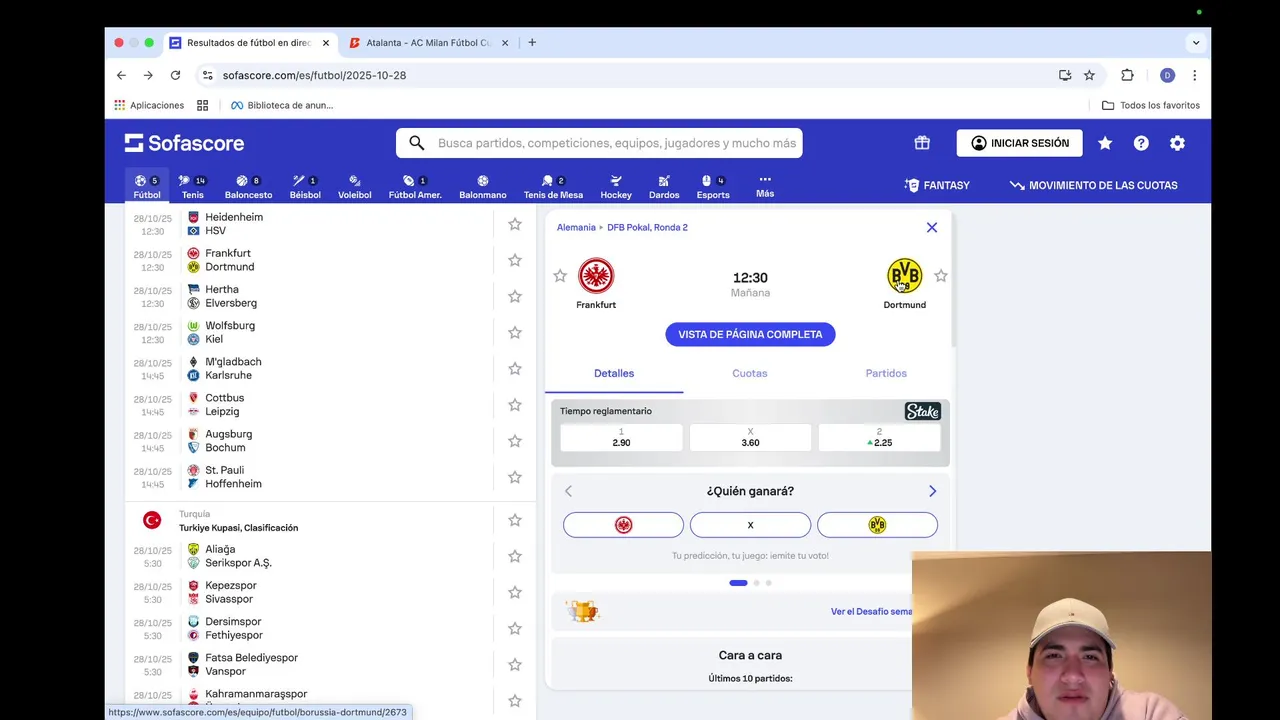
Task: Favorite the Wolfsburg vs Kiel match
Action: point(515,332)
